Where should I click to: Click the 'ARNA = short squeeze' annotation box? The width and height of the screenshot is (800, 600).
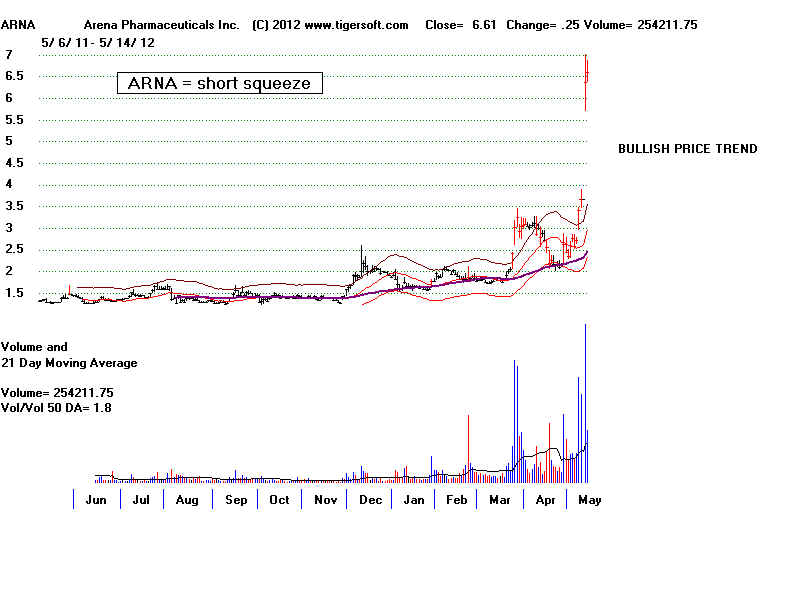point(220,83)
